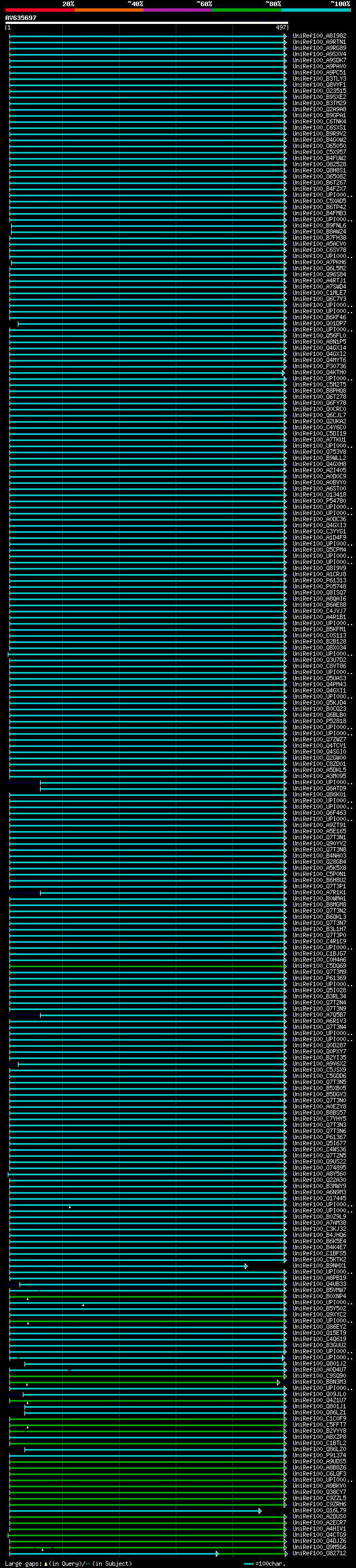Open hit UniRef100_Q6ATD9
The height and width of the screenshot is (1568, 356).
(x=319, y=789)
